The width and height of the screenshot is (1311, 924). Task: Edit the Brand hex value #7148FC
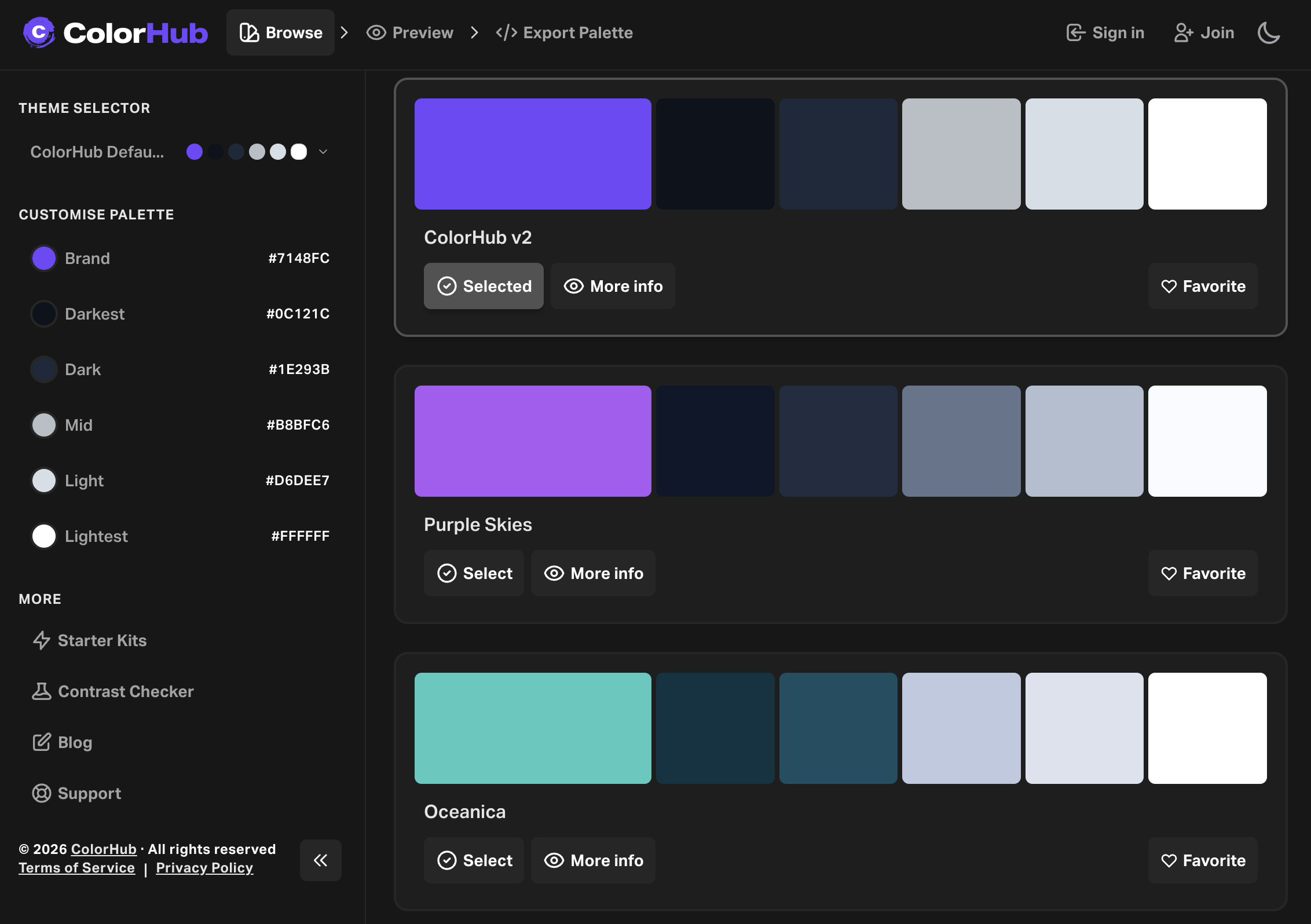click(x=299, y=258)
